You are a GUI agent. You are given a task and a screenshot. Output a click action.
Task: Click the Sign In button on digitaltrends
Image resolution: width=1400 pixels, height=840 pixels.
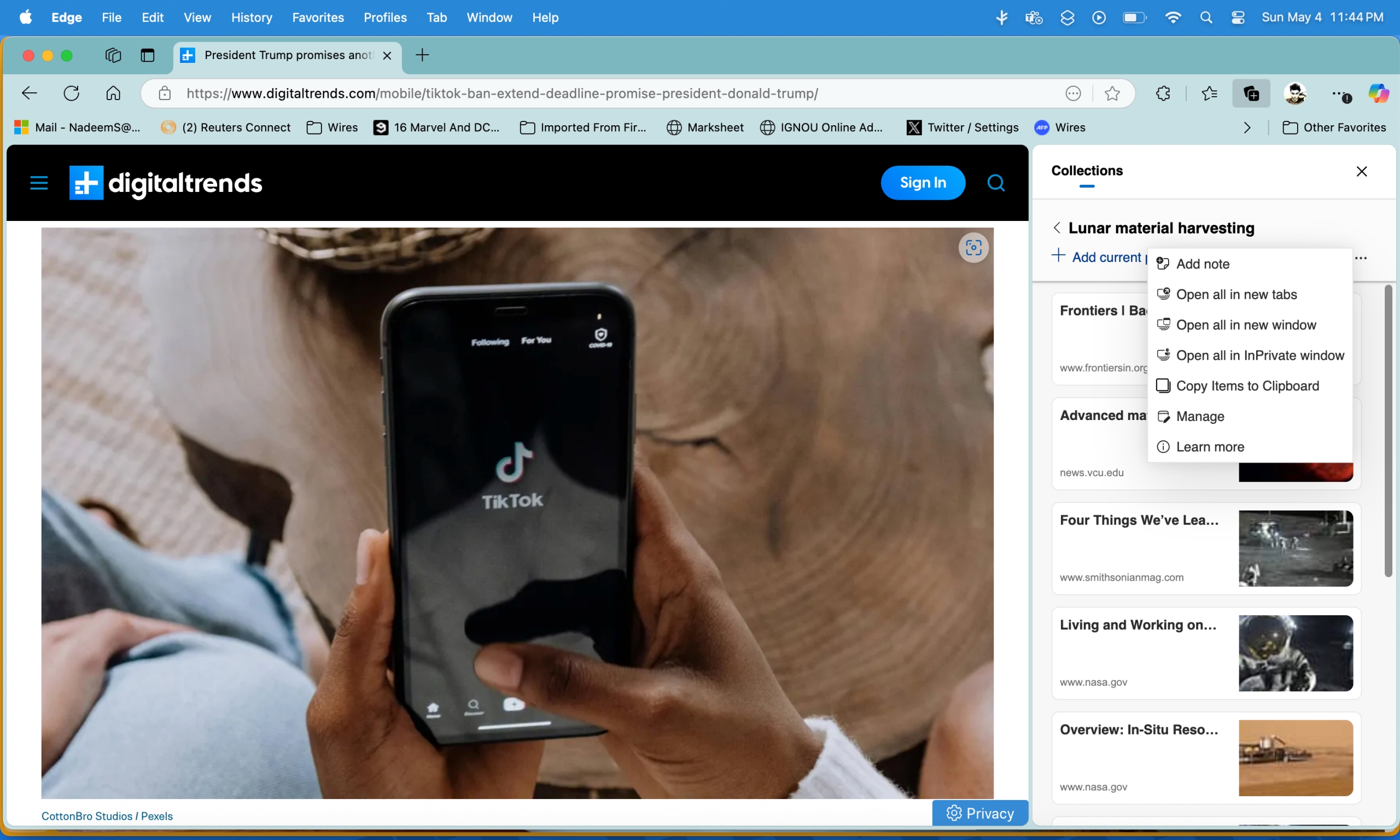tap(923, 182)
